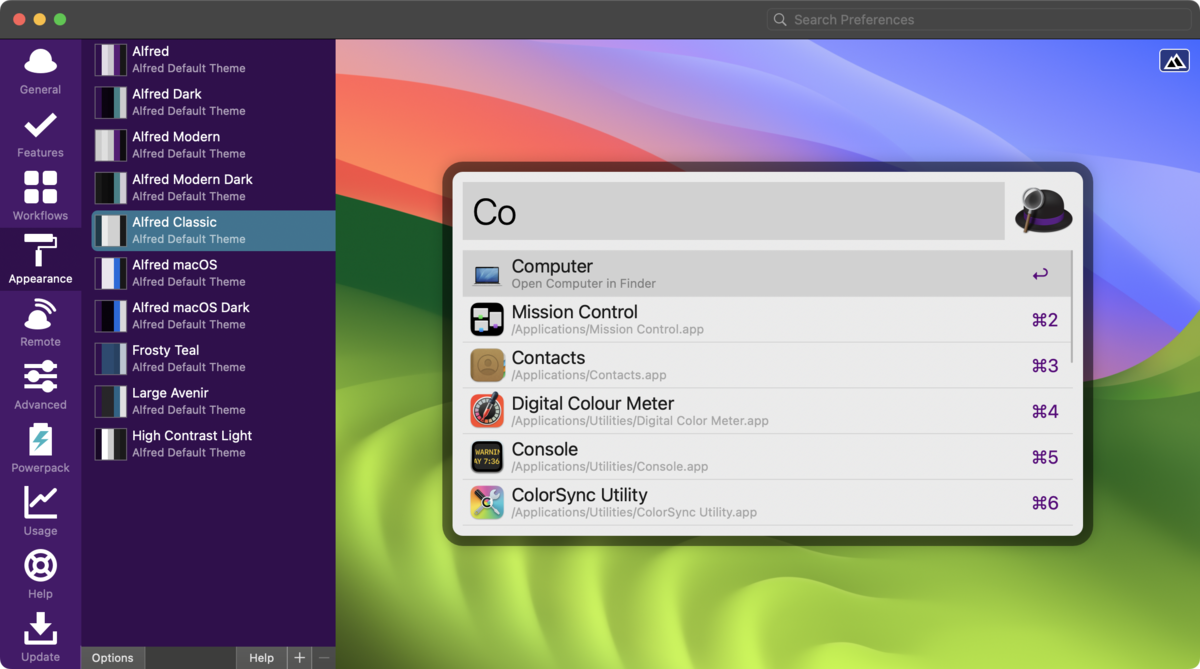The image size is (1200, 669).
Task: Click the Computer laptop icon
Action: pyautogui.click(x=487, y=274)
